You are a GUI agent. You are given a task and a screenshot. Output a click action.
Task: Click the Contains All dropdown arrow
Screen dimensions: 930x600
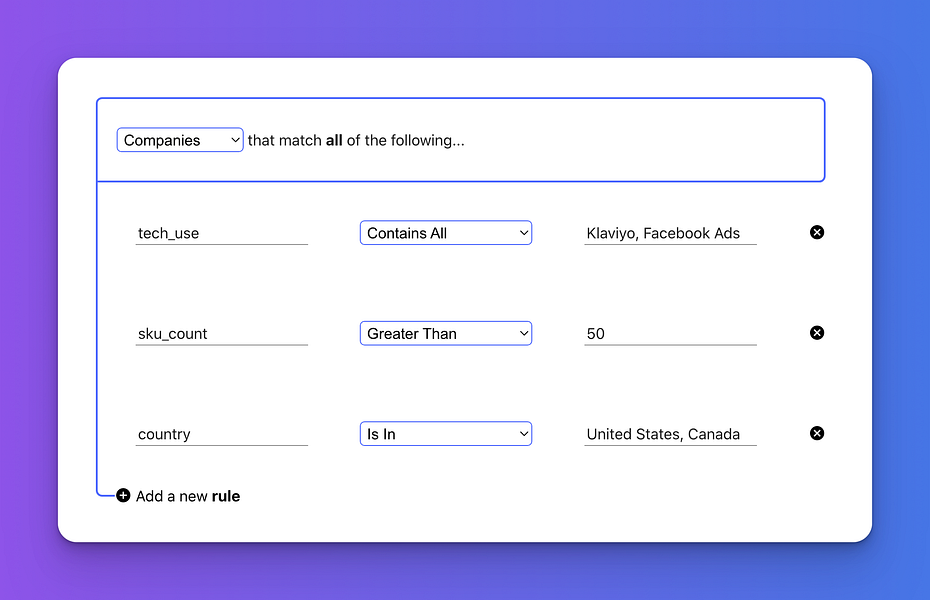pos(524,233)
